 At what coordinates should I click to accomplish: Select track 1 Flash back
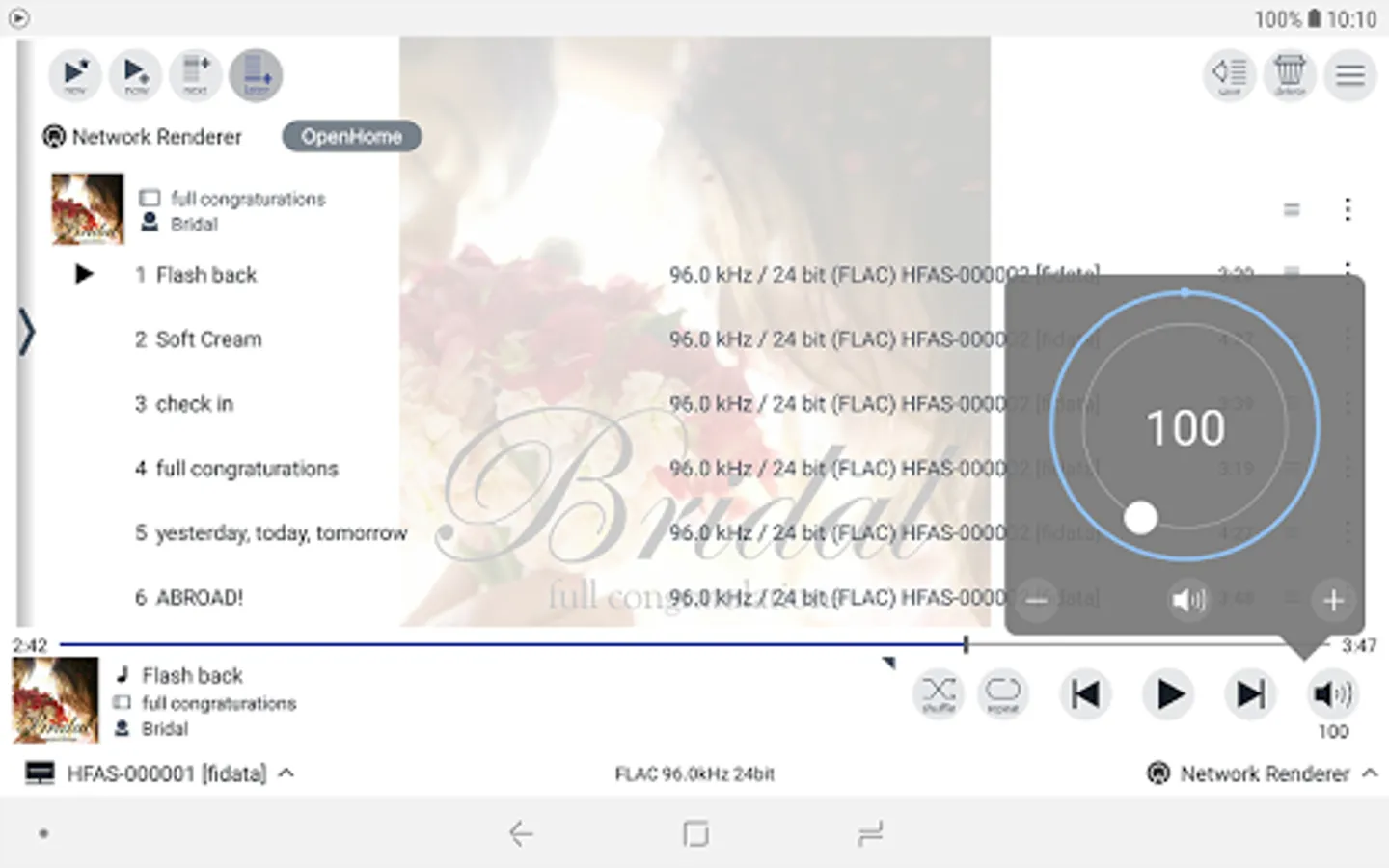click(x=196, y=275)
